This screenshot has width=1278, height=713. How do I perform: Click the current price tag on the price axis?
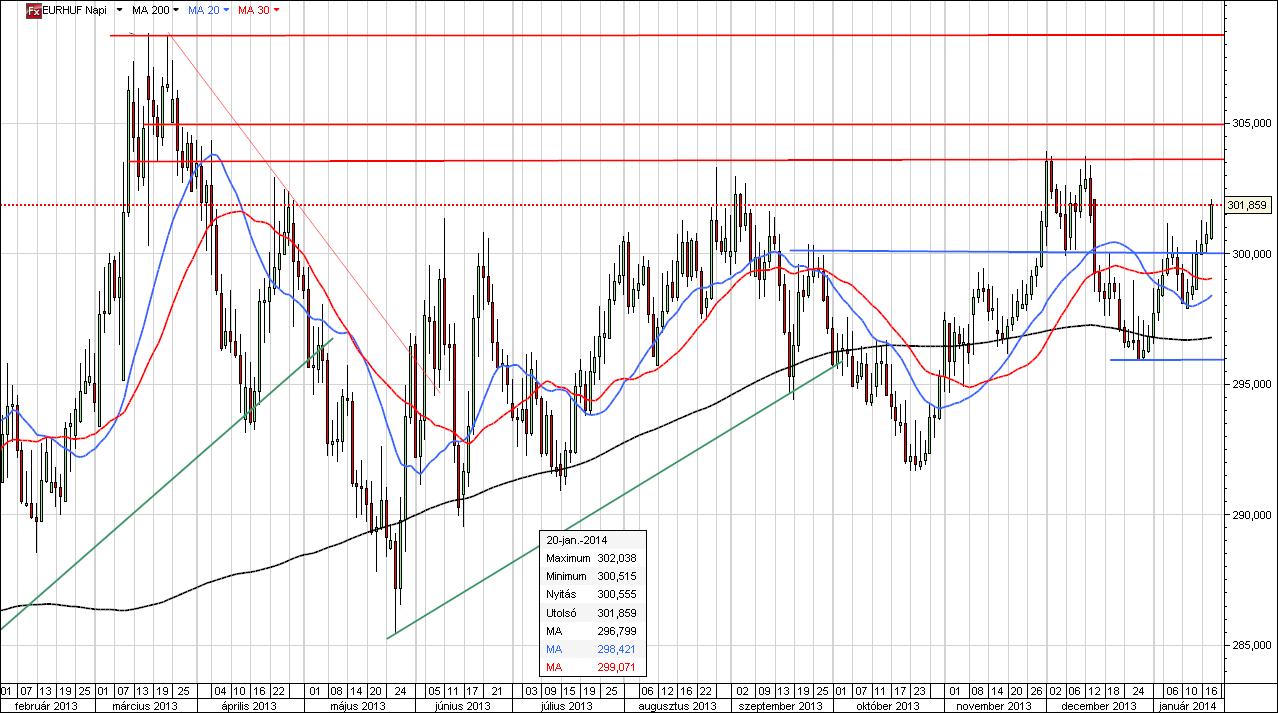pos(1248,205)
